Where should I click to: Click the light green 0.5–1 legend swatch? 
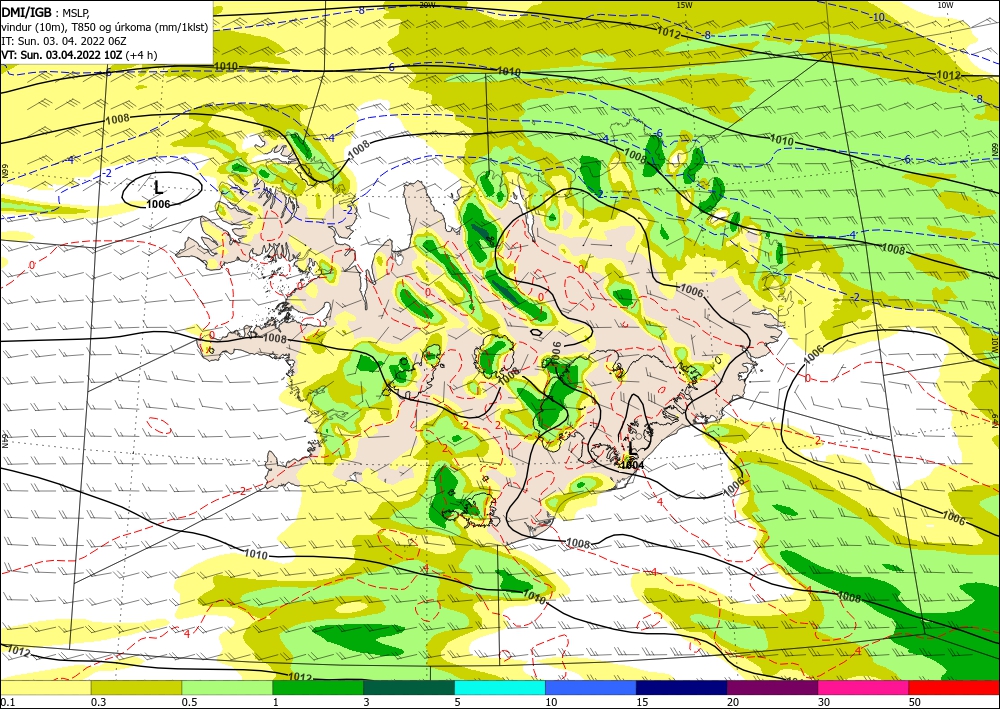pos(227,687)
